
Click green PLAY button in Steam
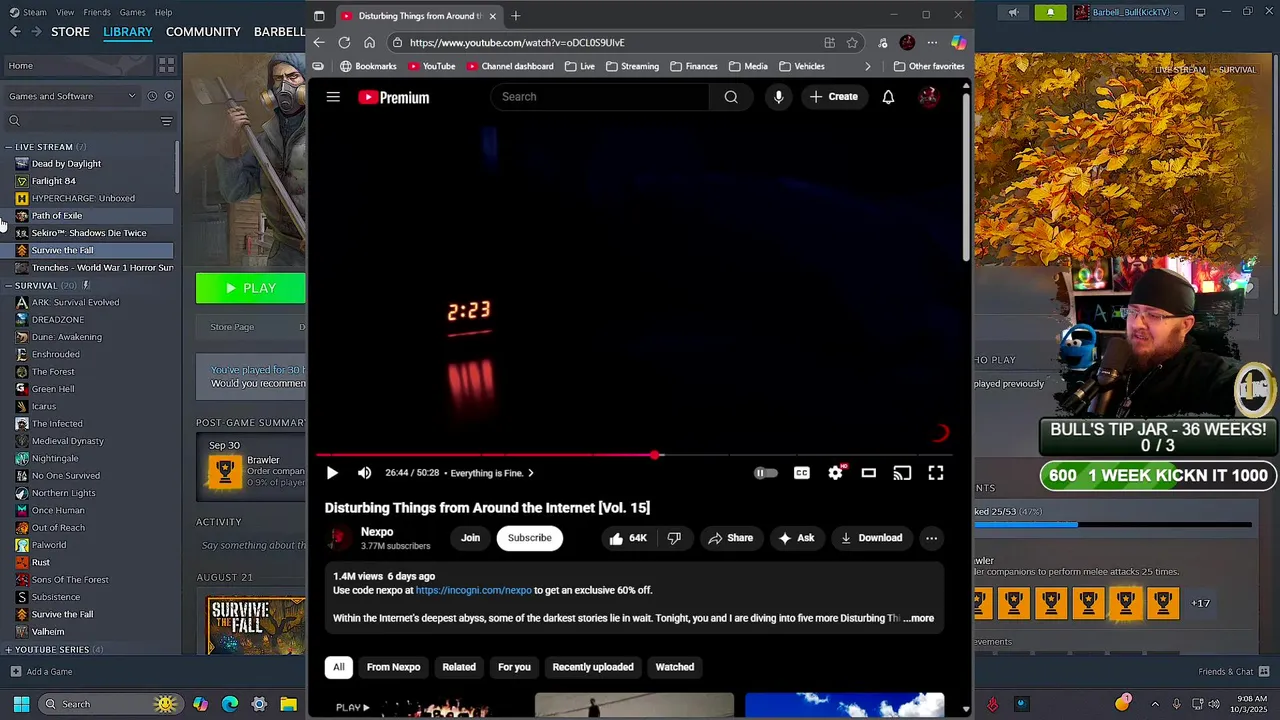(251, 288)
